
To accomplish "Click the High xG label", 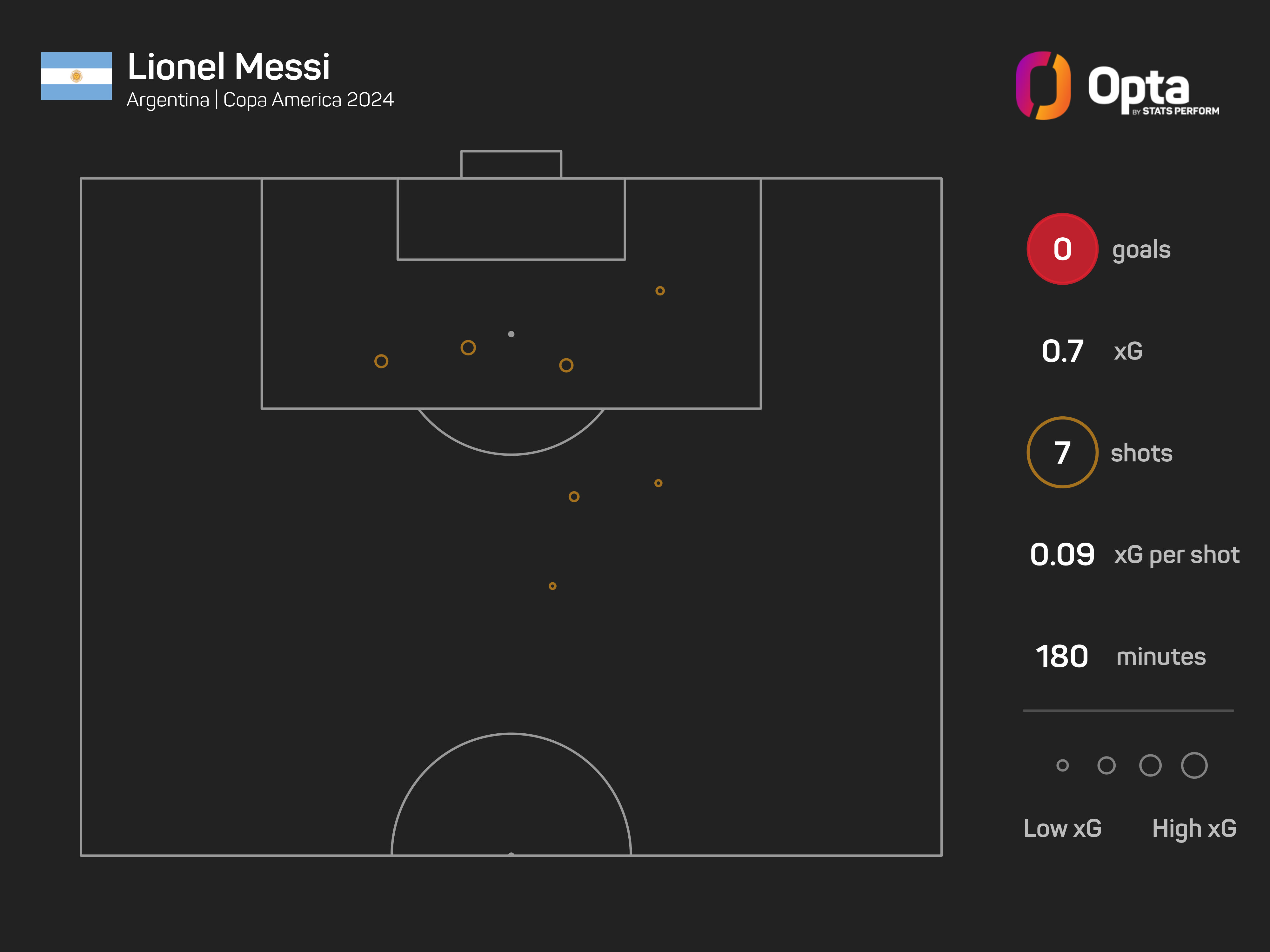I will pos(1194,828).
